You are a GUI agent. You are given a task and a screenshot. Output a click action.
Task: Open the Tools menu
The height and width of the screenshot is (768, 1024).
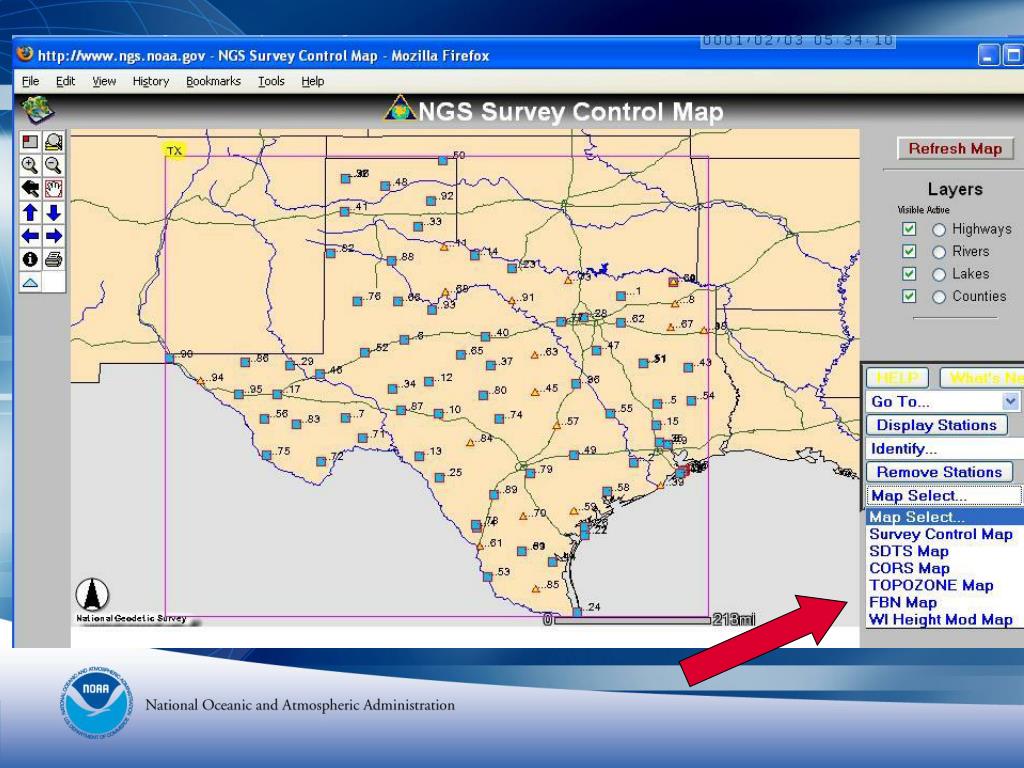[271, 81]
